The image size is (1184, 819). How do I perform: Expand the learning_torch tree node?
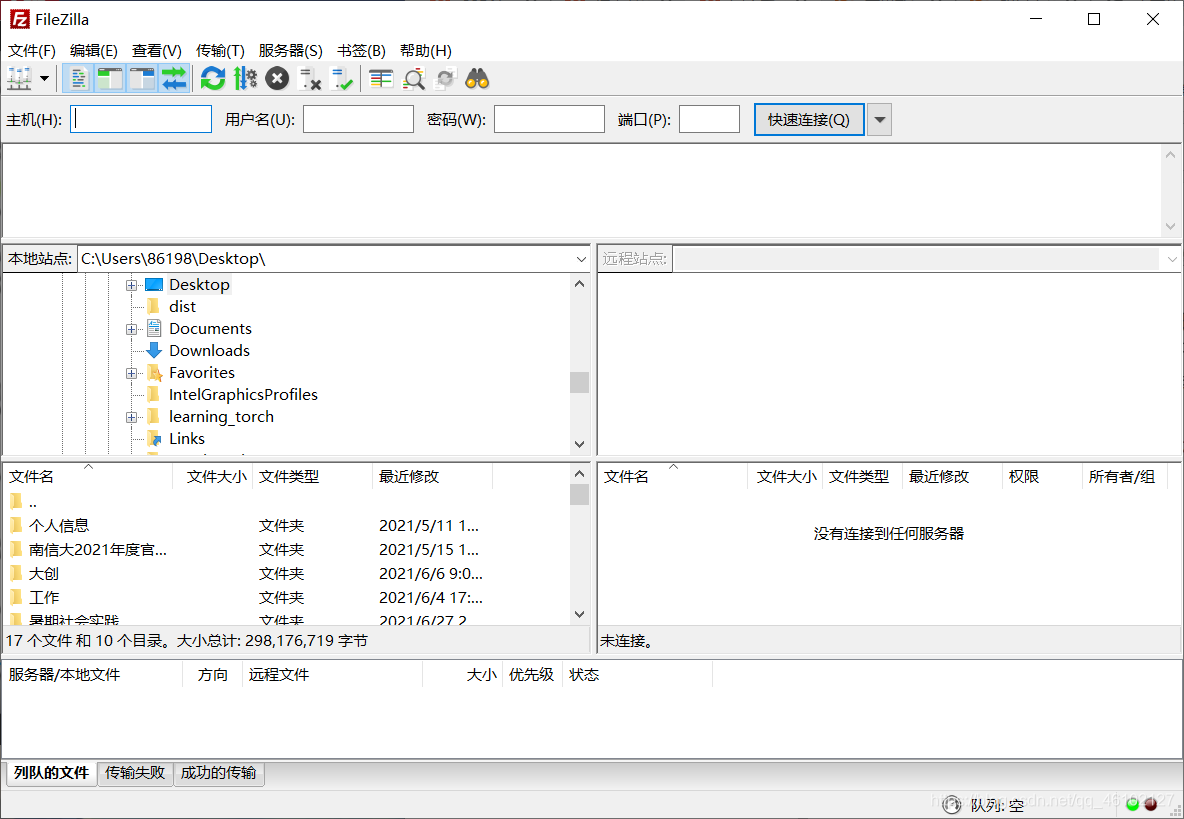131,417
